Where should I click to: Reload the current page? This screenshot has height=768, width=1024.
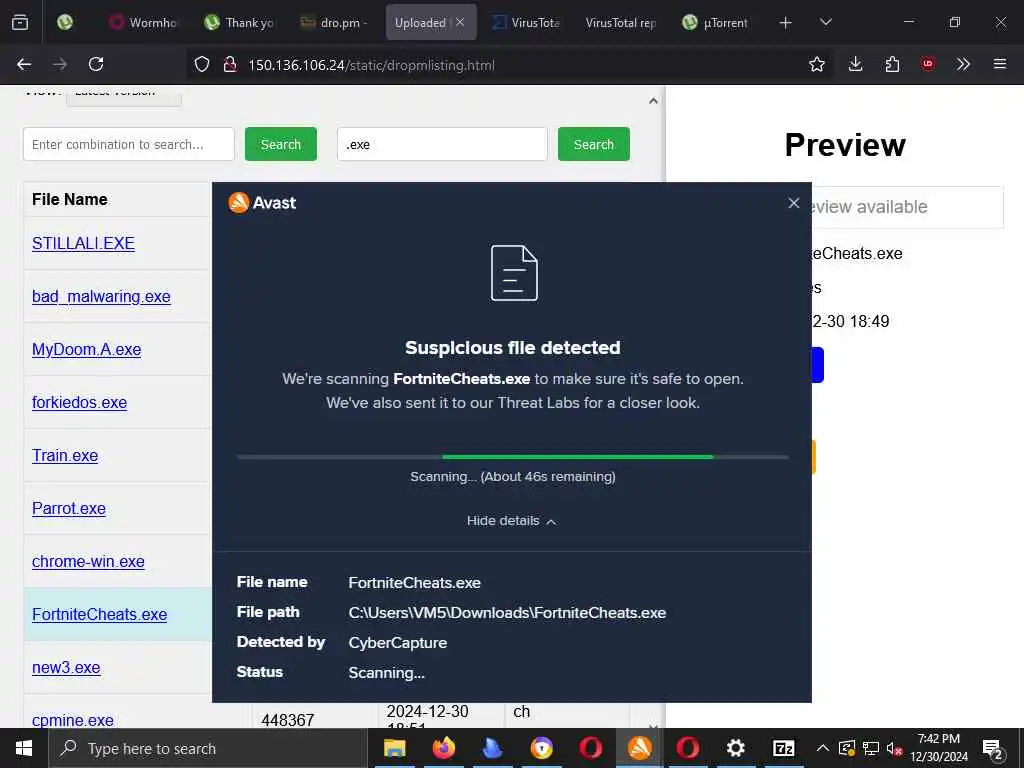tap(96, 64)
